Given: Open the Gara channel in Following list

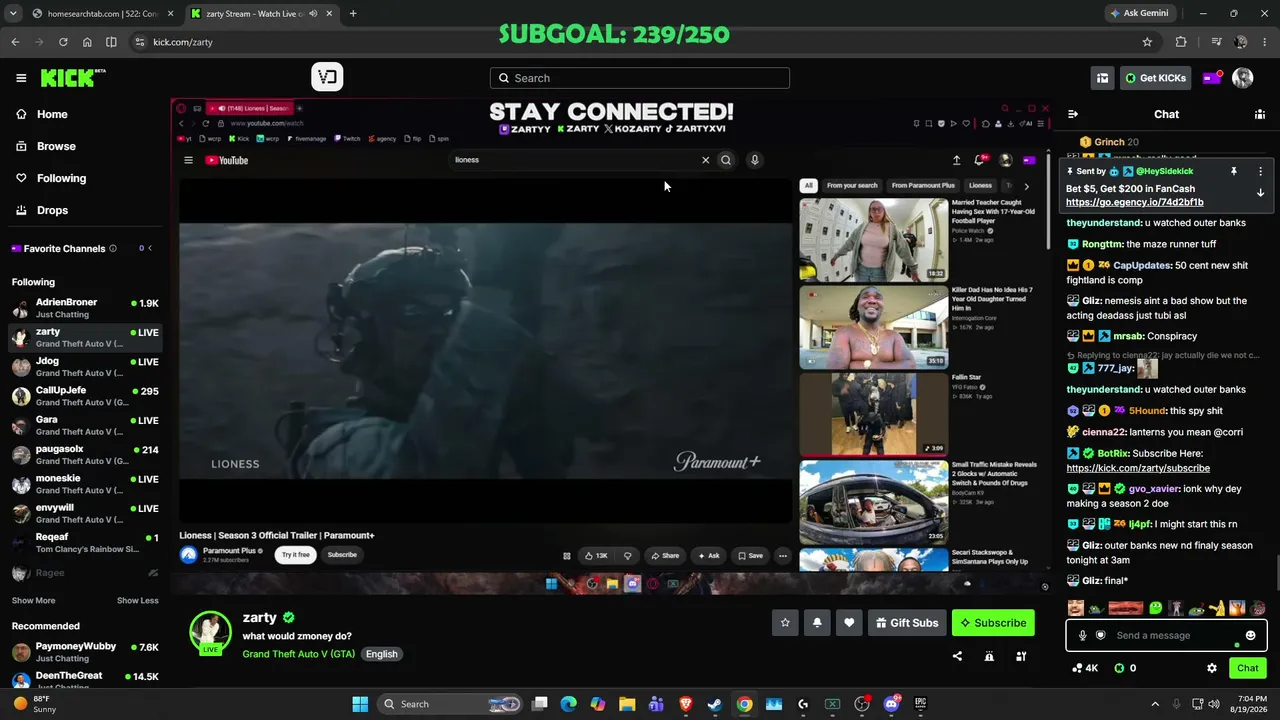Looking at the screenshot, I should [85, 425].
